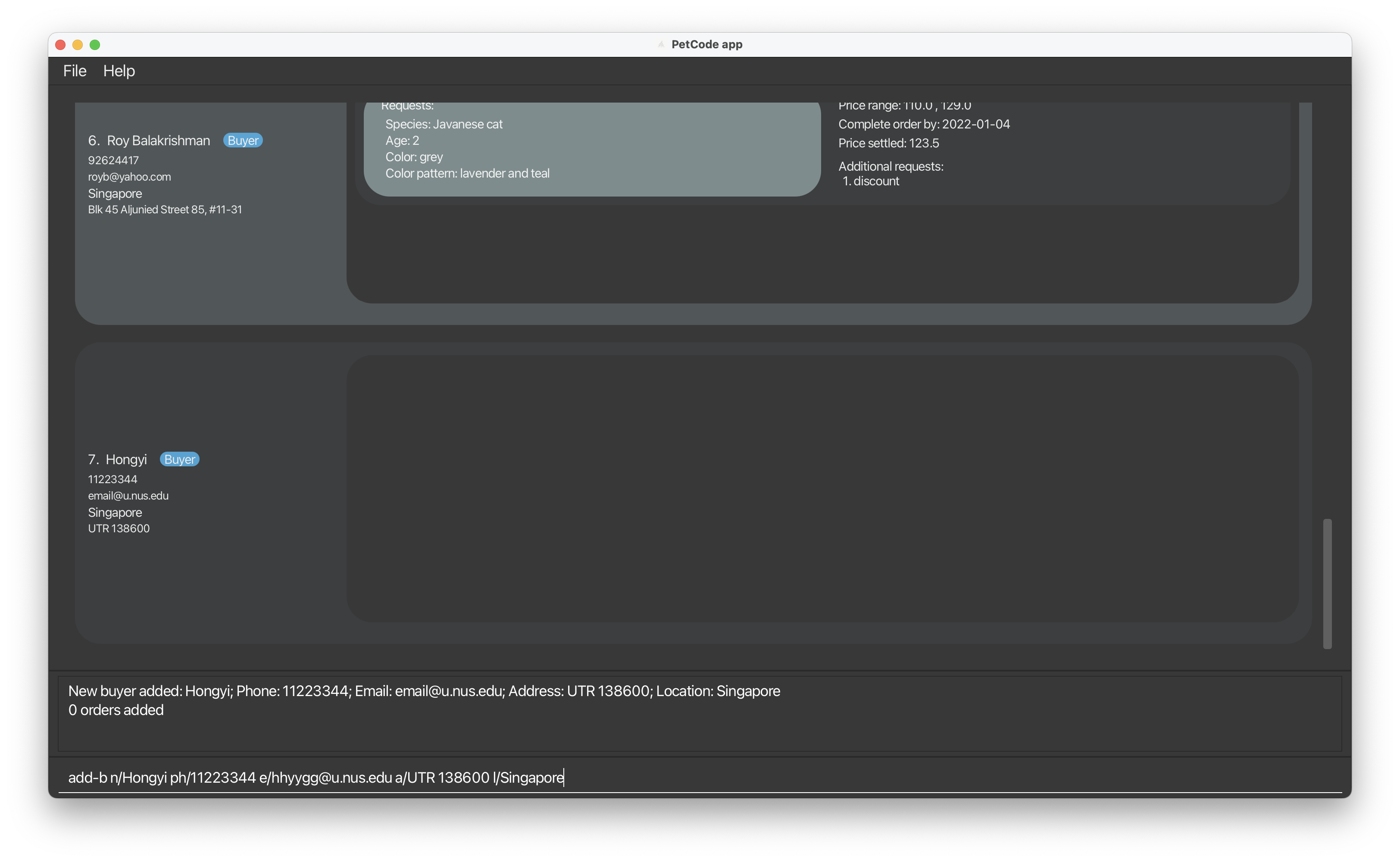Image resolution: width=1400 pixels, height=862 pixels.
Task: Click the email royb@yahoo.com
Action: pos(129,177)
